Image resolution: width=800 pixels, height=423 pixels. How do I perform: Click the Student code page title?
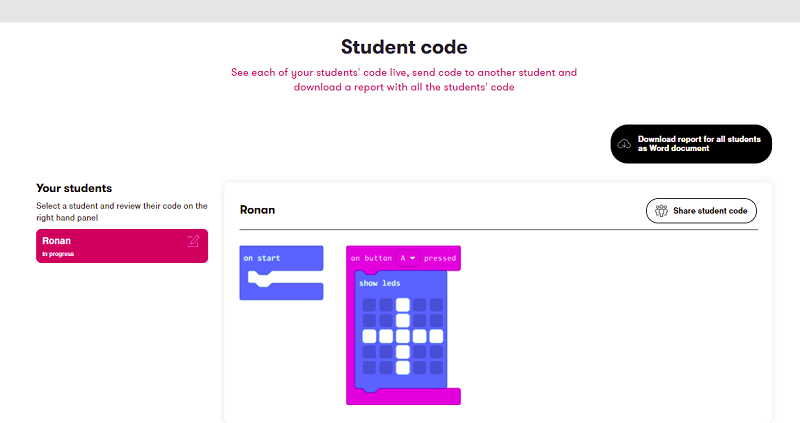tap(404, 46)
